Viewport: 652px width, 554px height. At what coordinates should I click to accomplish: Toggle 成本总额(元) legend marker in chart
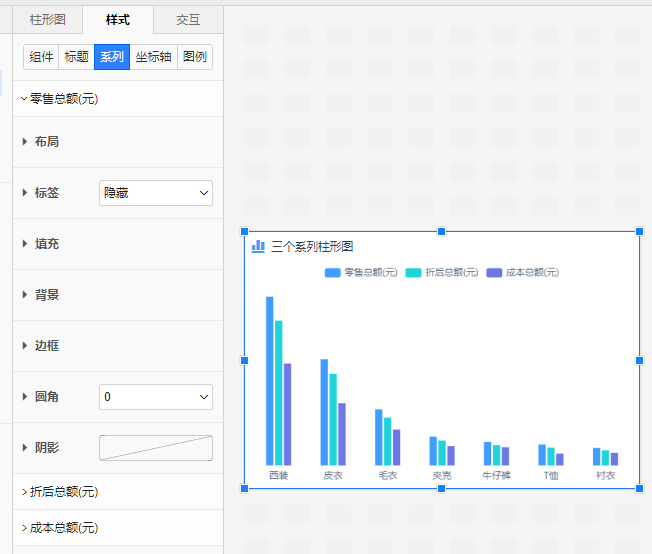(494, 272)
